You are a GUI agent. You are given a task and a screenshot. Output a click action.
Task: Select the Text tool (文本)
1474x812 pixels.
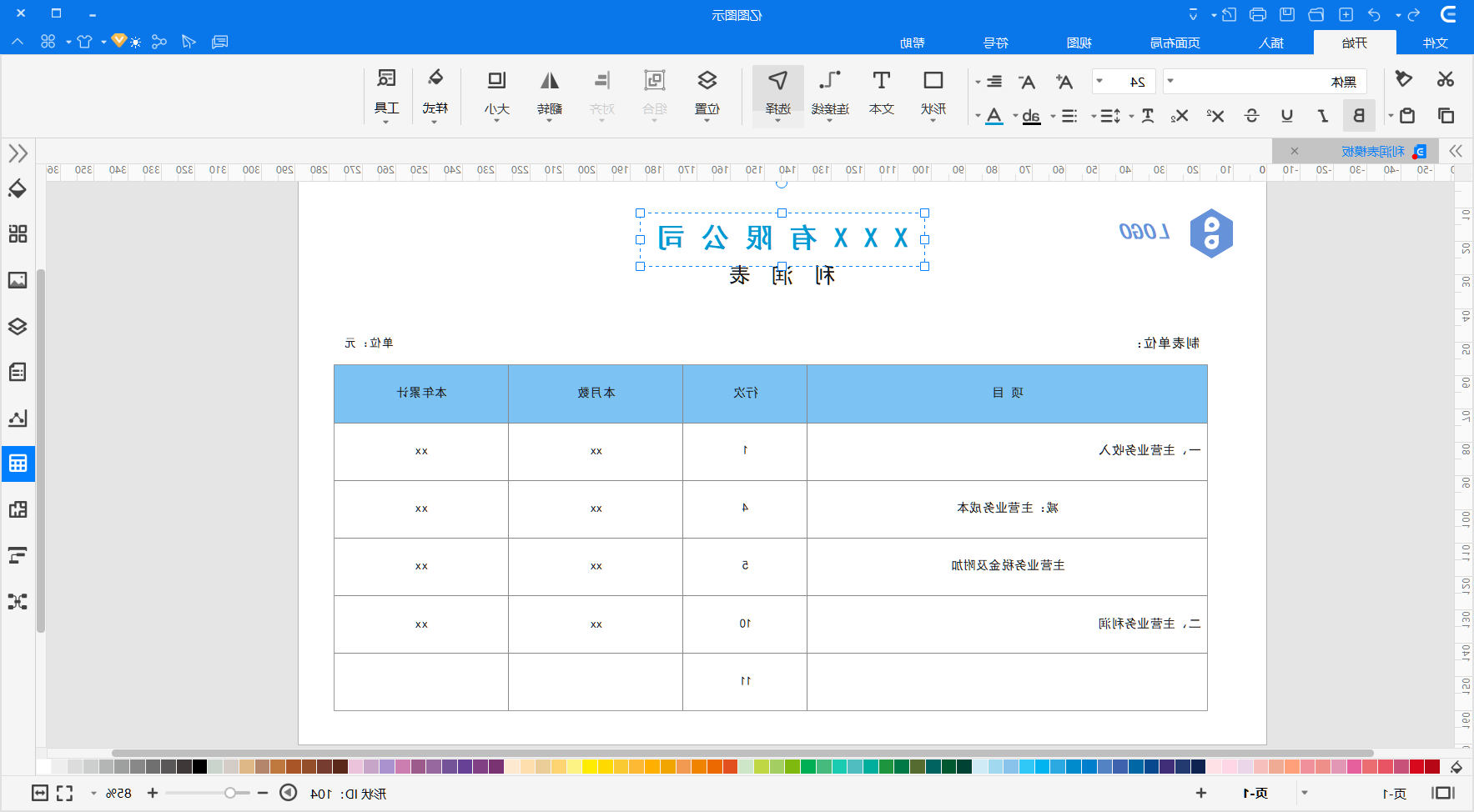[881, 93]
